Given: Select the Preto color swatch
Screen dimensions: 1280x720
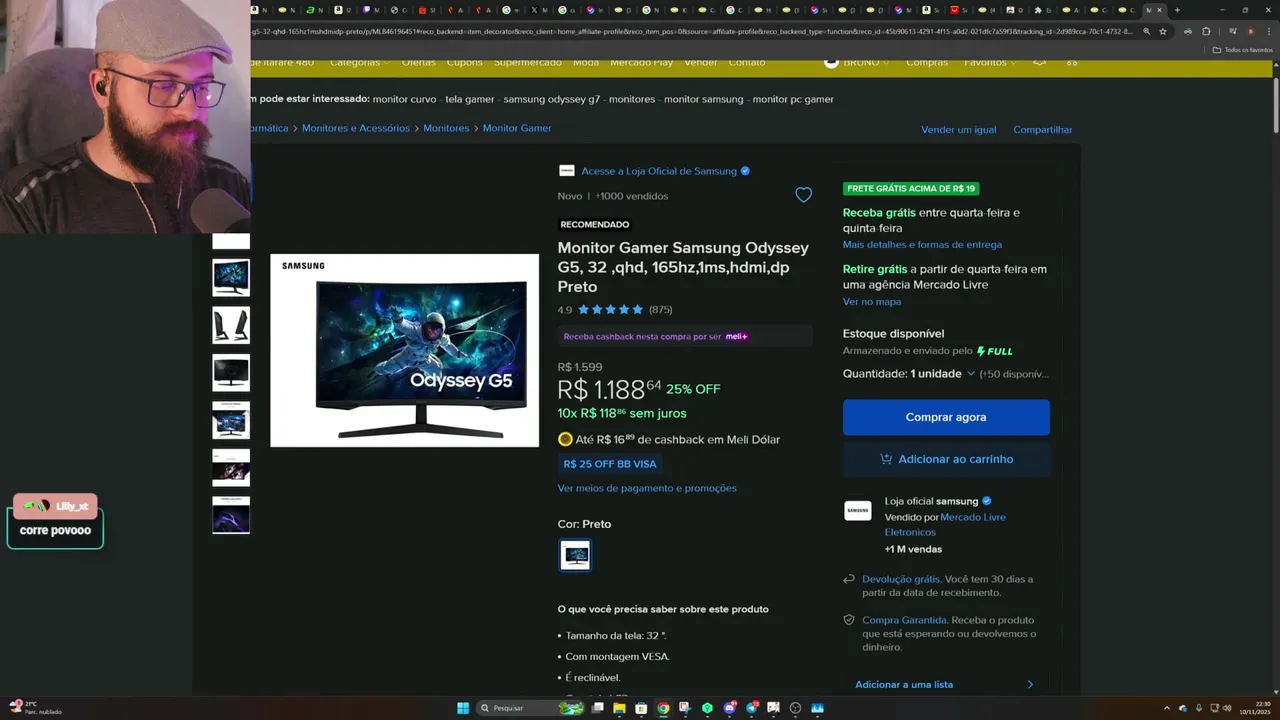Looking at the screenshot, I should pos(575,555).
